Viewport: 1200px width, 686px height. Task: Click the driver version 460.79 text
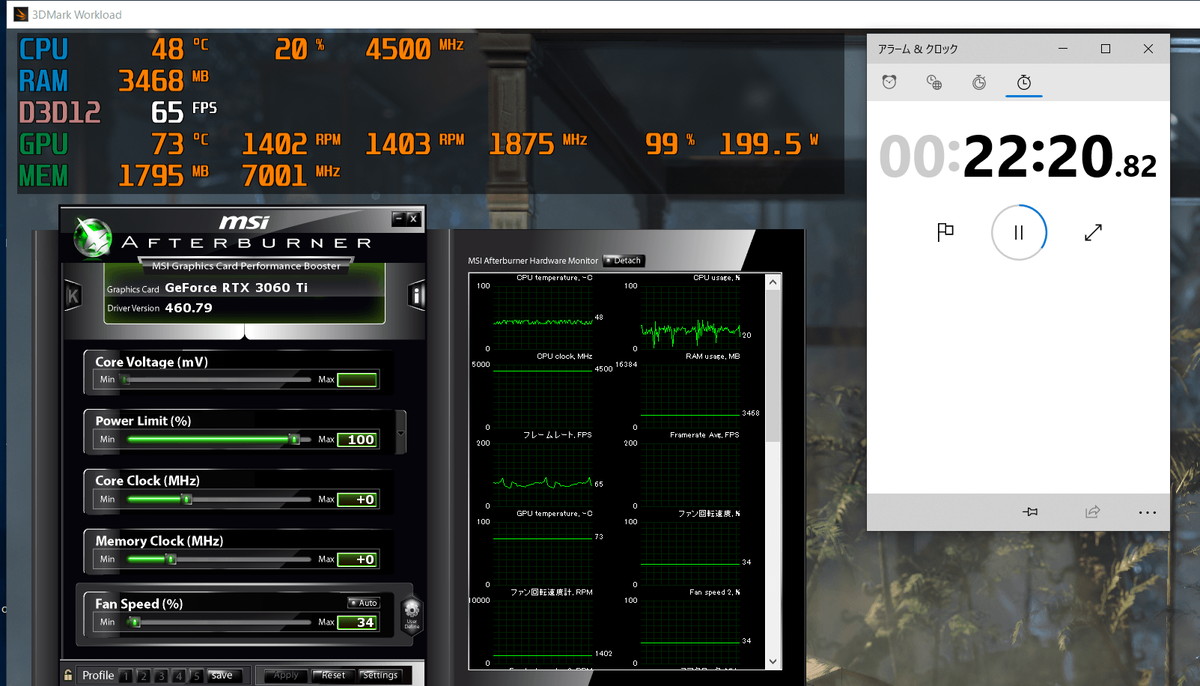pyautogui.click(x=188, y=308)
